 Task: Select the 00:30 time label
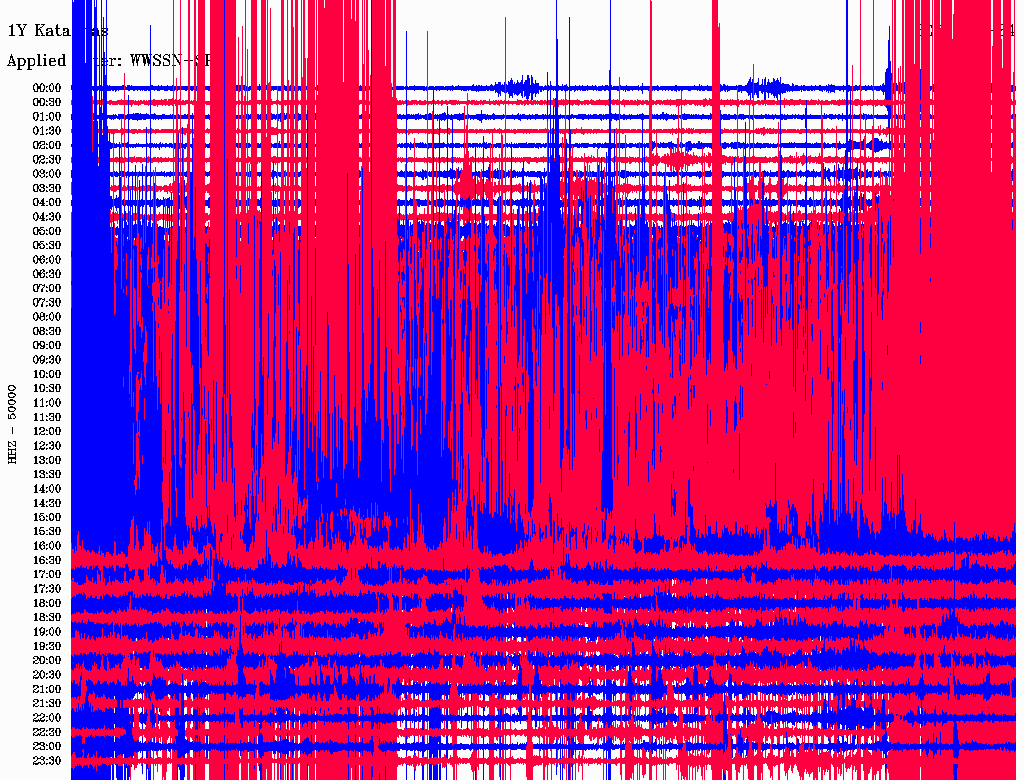point(47,102)
